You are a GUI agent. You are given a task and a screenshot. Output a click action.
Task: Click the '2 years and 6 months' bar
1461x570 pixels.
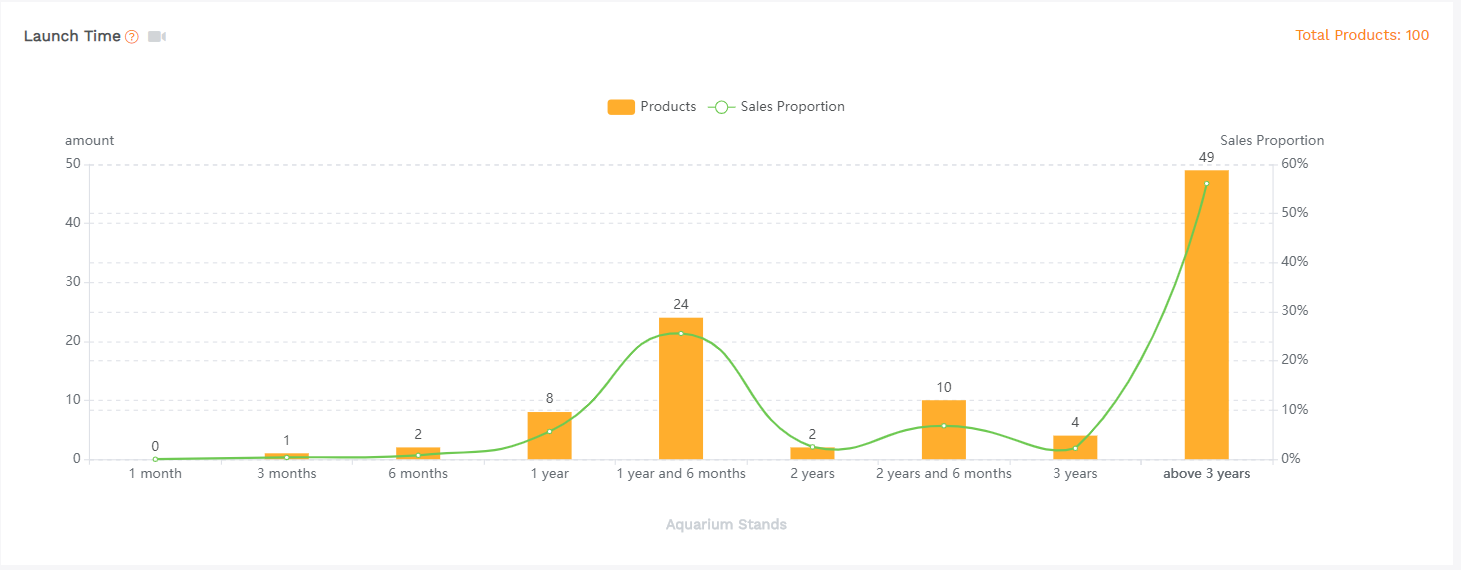tap(943, 431)
